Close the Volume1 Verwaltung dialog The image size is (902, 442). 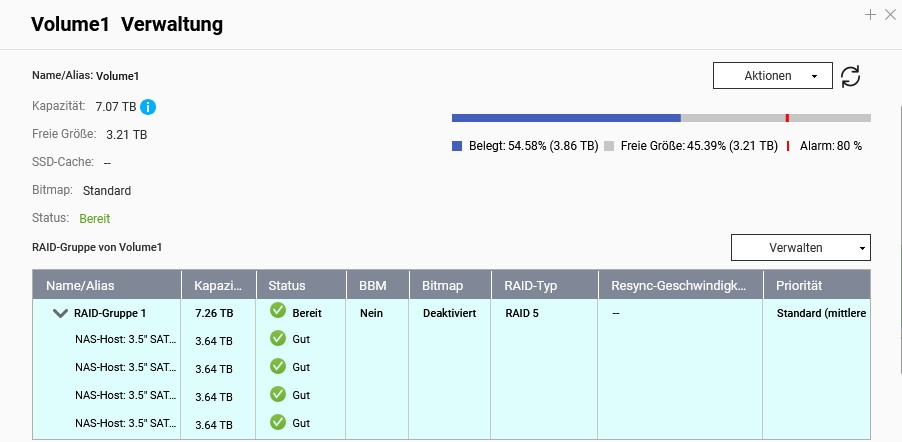point(890,14)
